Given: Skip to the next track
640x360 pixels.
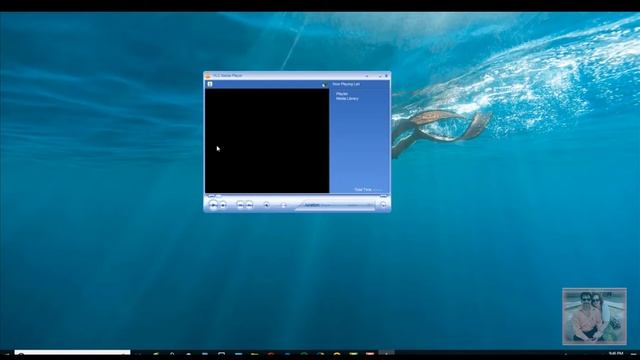Looking at the screenshot, I should pos(249,205).
